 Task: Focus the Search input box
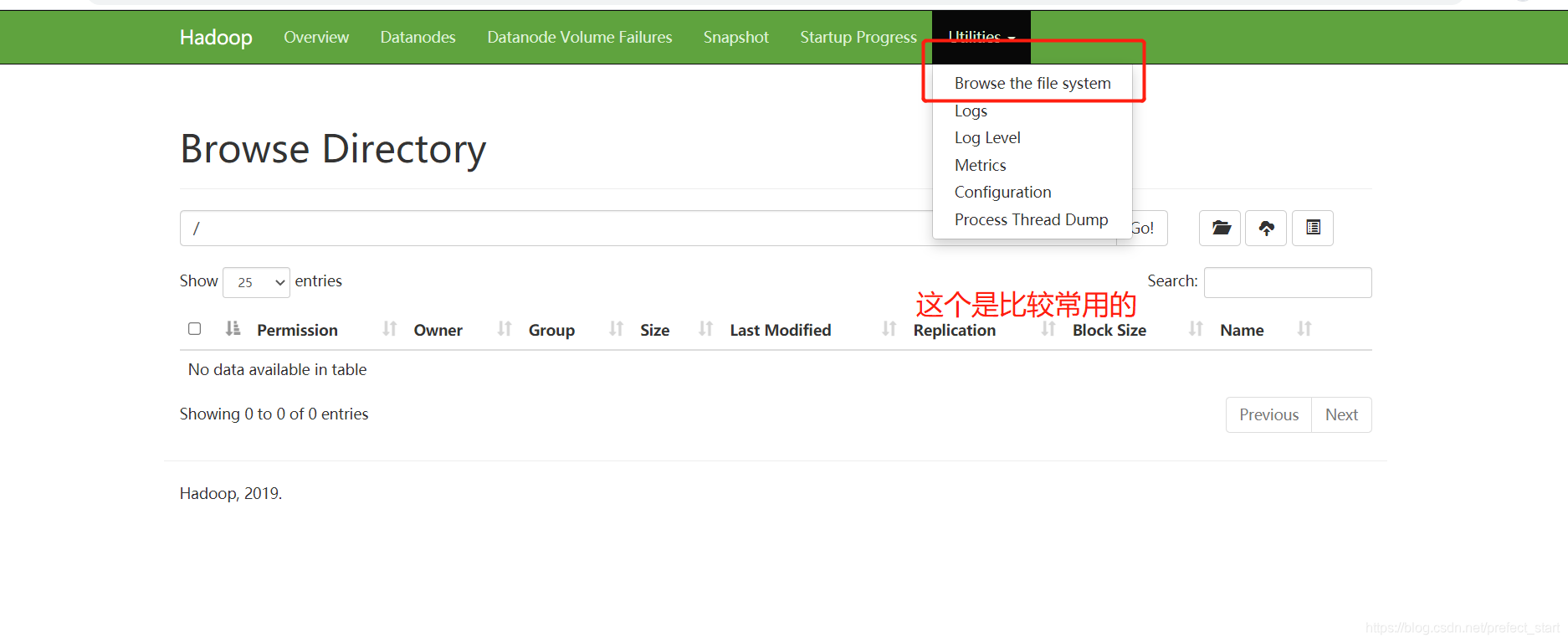tap(1288, 282)
